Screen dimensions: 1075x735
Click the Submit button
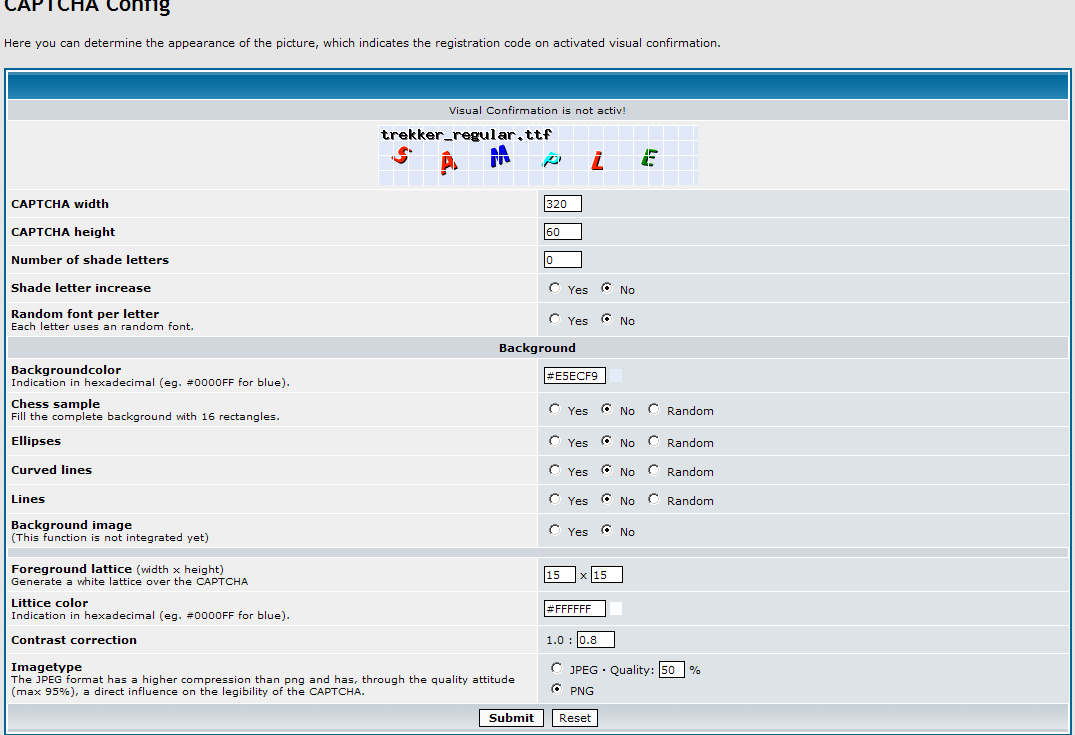511,718
